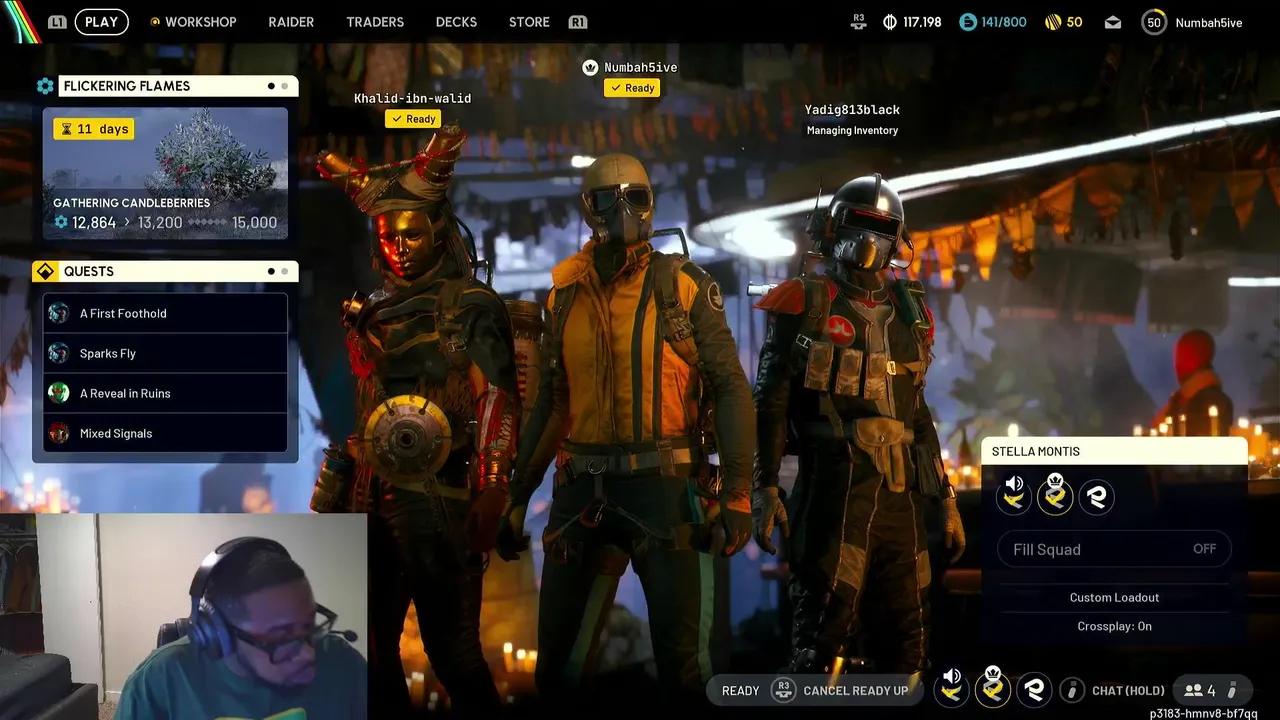Select Custom Loadout option
Viewport: 1280px width, 720px height.
[1114, 597]
